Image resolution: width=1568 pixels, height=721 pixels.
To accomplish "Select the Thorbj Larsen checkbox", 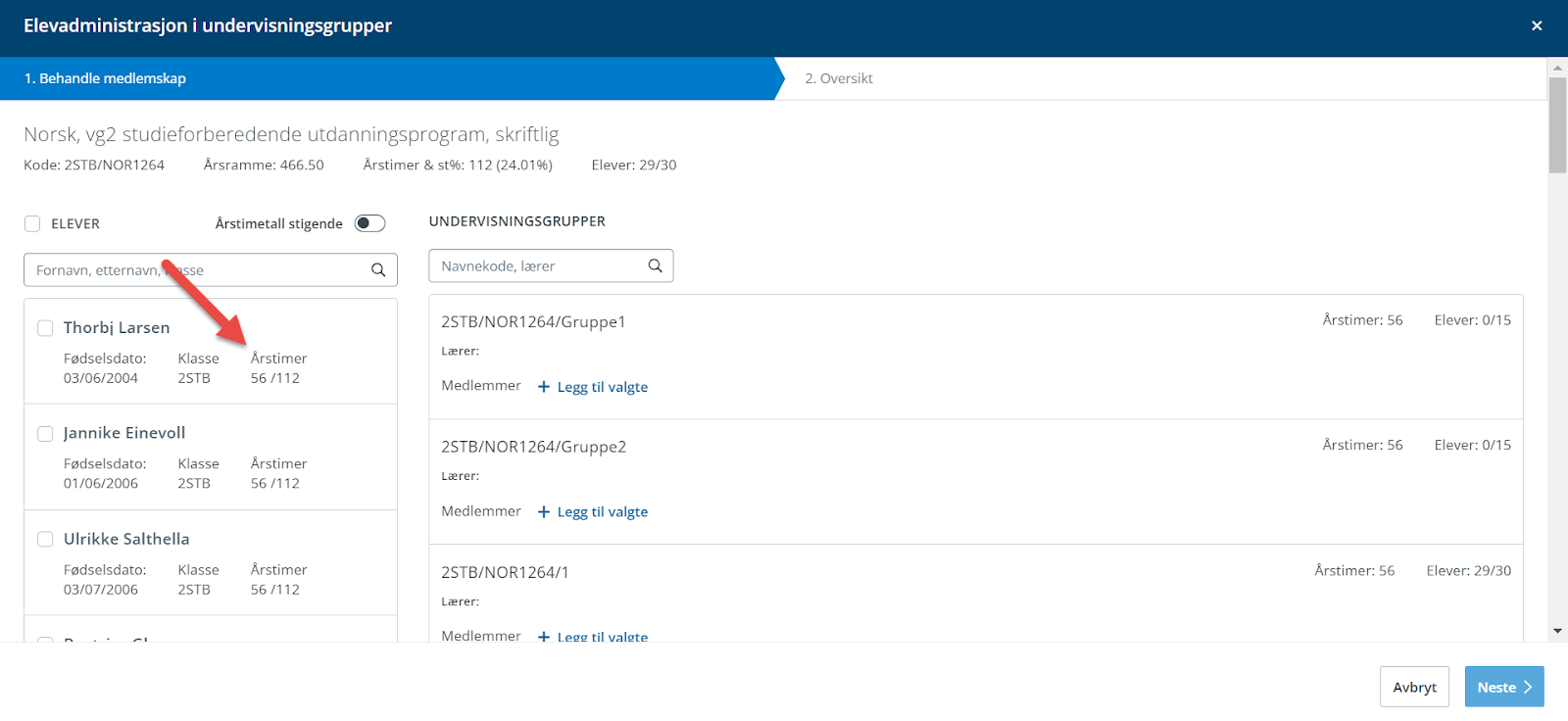I will point(45,328).
